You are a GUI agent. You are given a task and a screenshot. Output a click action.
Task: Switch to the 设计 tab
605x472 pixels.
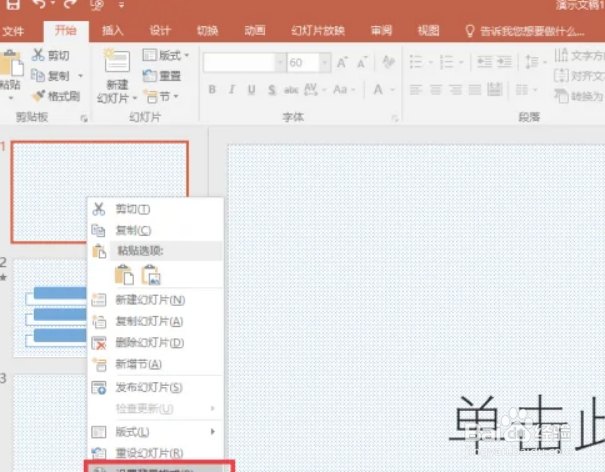(x=160, y=30)
